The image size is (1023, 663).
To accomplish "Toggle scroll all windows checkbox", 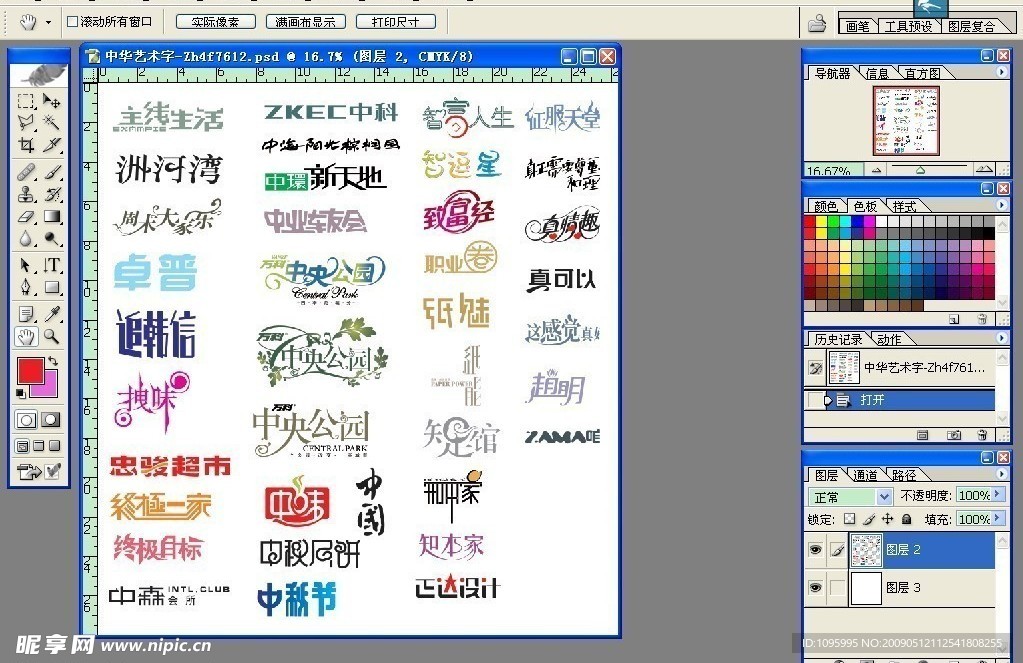I will tap(72, 22).
